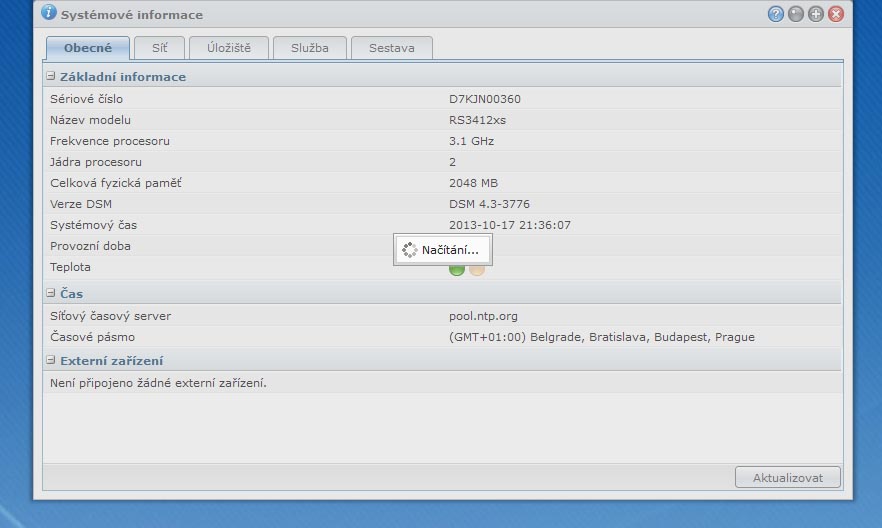Collapse the Externí zařízení section
The image size is (882, 528).
coord(51,360)
